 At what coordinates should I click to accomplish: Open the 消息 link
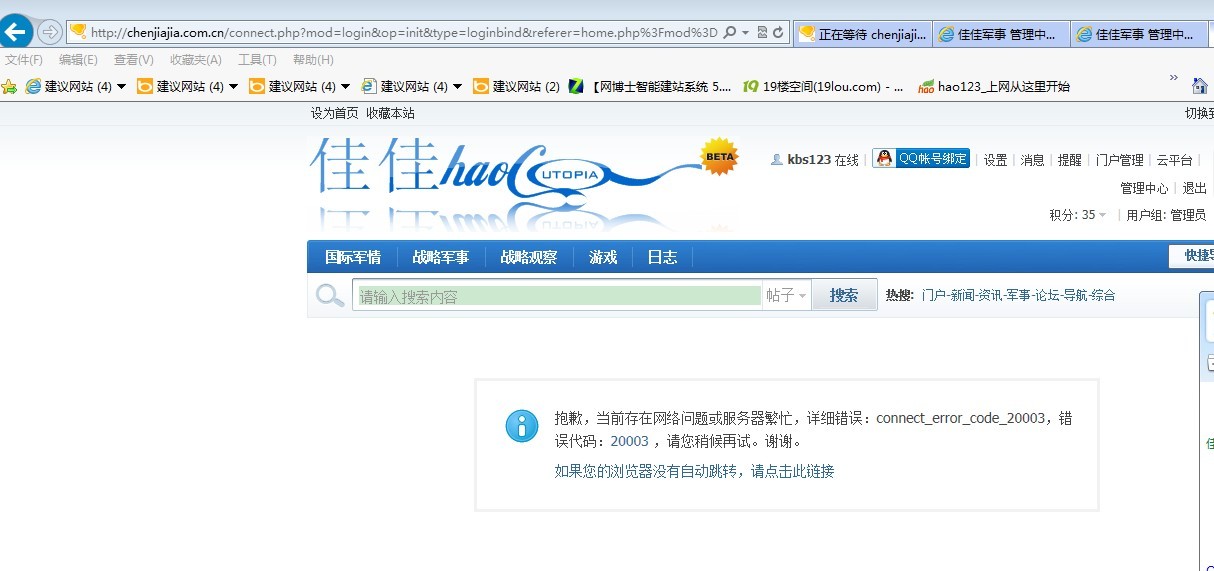coord(1032,160)
